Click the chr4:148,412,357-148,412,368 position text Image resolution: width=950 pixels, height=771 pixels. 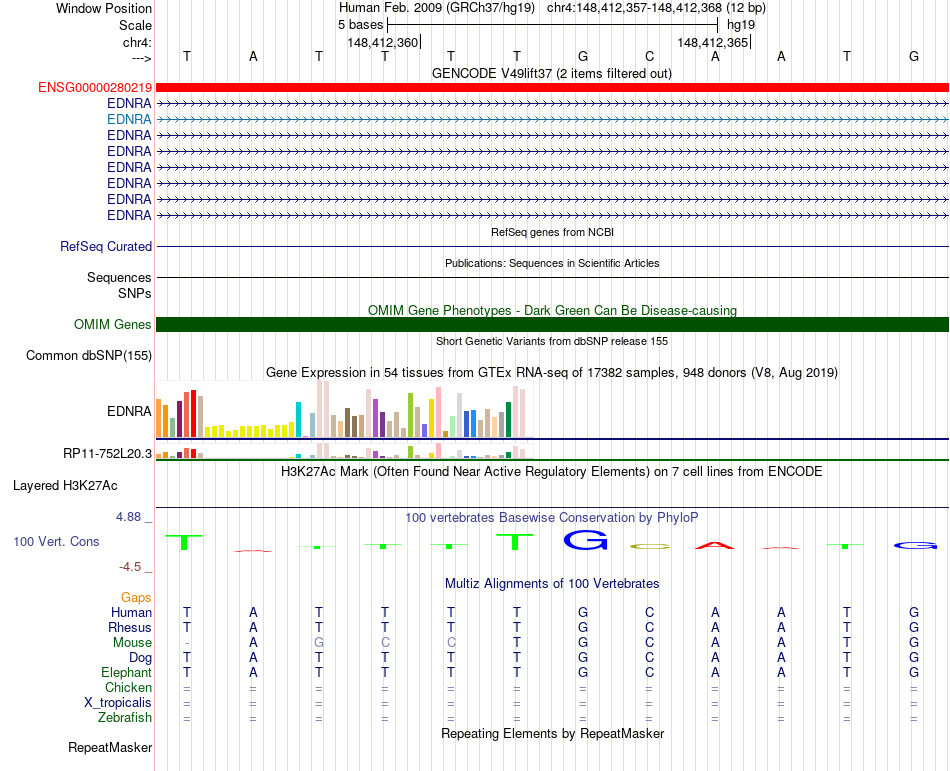coord(634,8)
